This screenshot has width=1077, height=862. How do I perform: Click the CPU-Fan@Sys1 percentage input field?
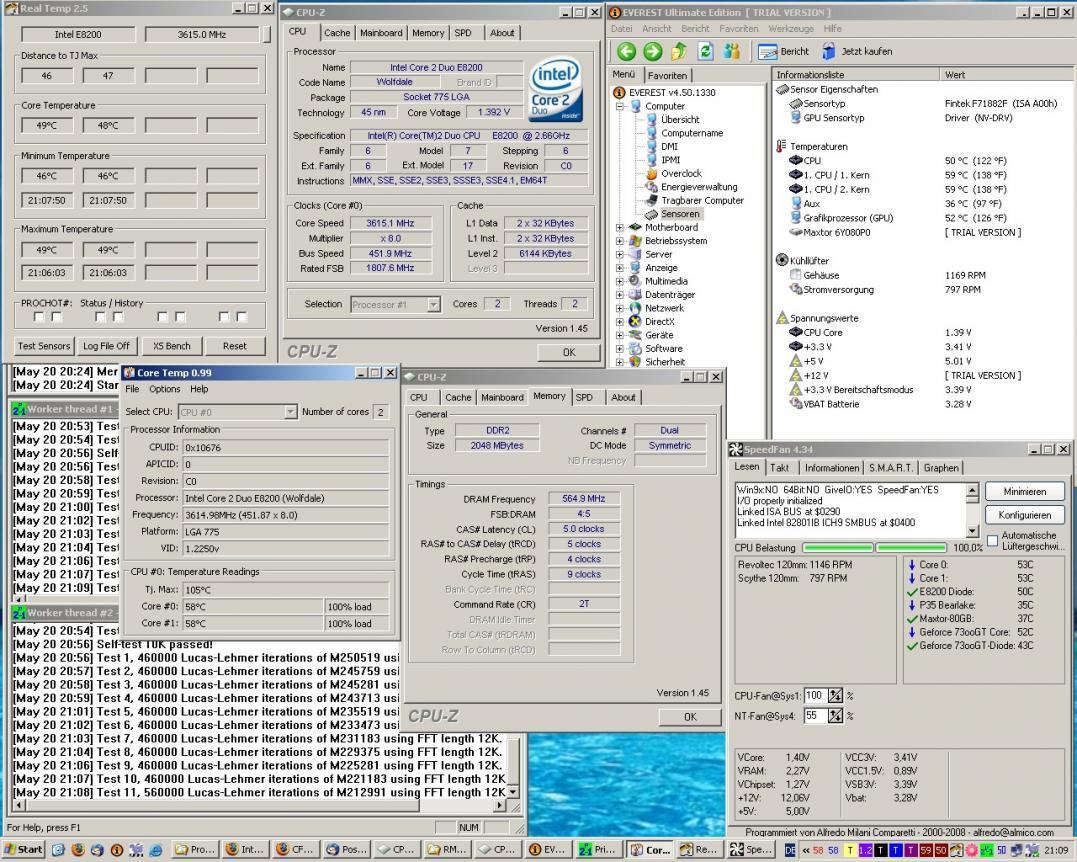pos(814,695)
